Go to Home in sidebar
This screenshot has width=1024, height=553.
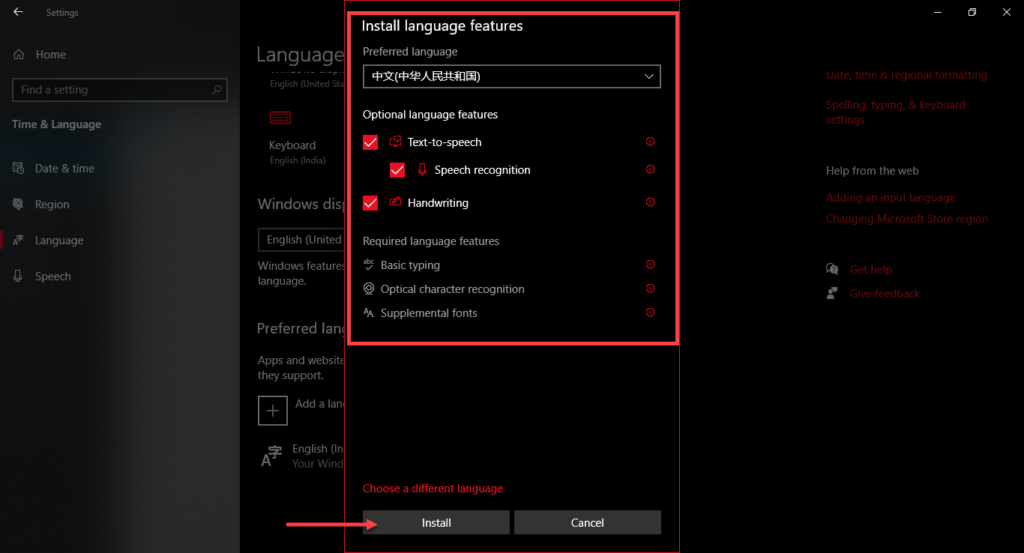(50, 54)
